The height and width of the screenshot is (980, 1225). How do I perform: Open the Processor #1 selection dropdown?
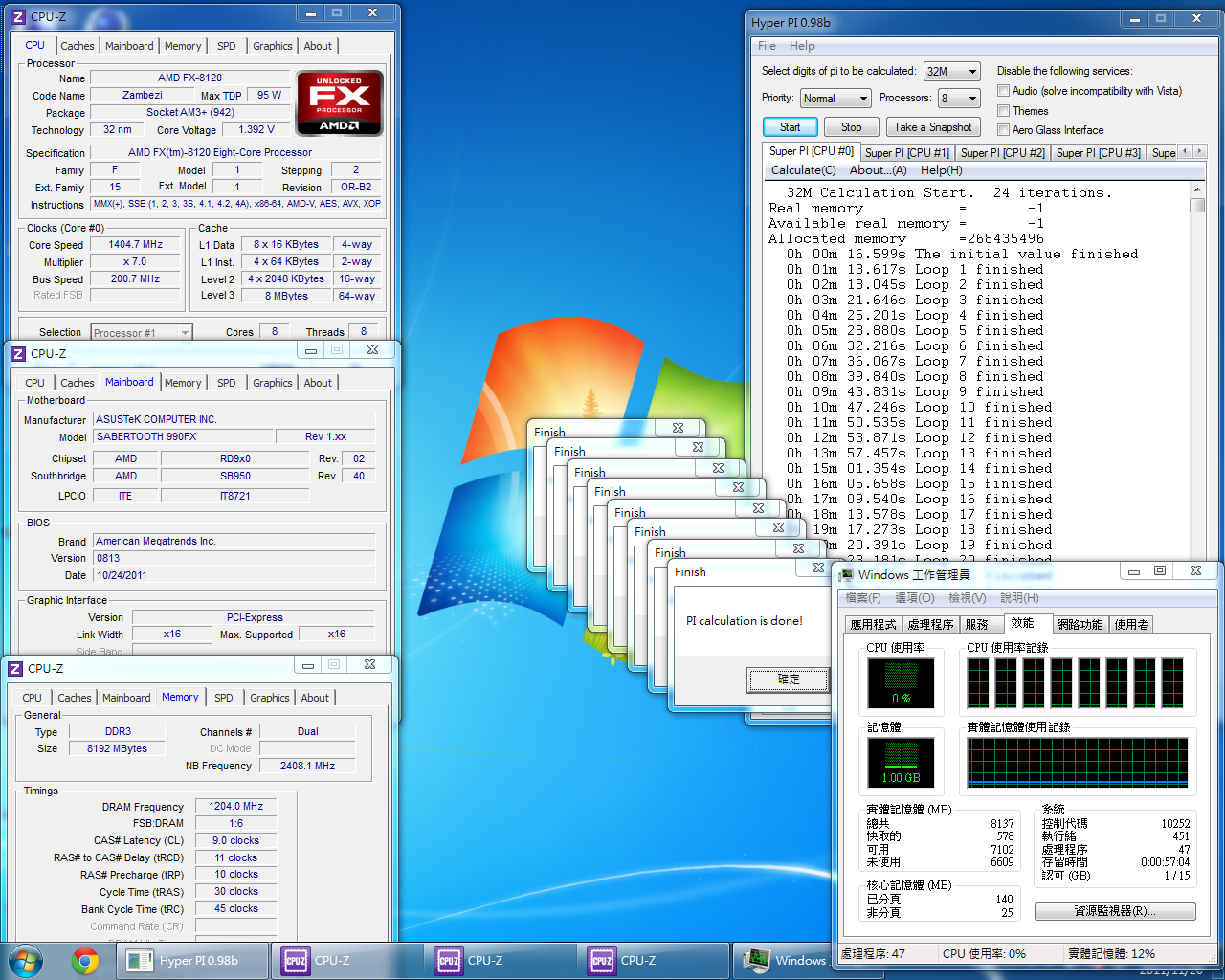[142, 332]
